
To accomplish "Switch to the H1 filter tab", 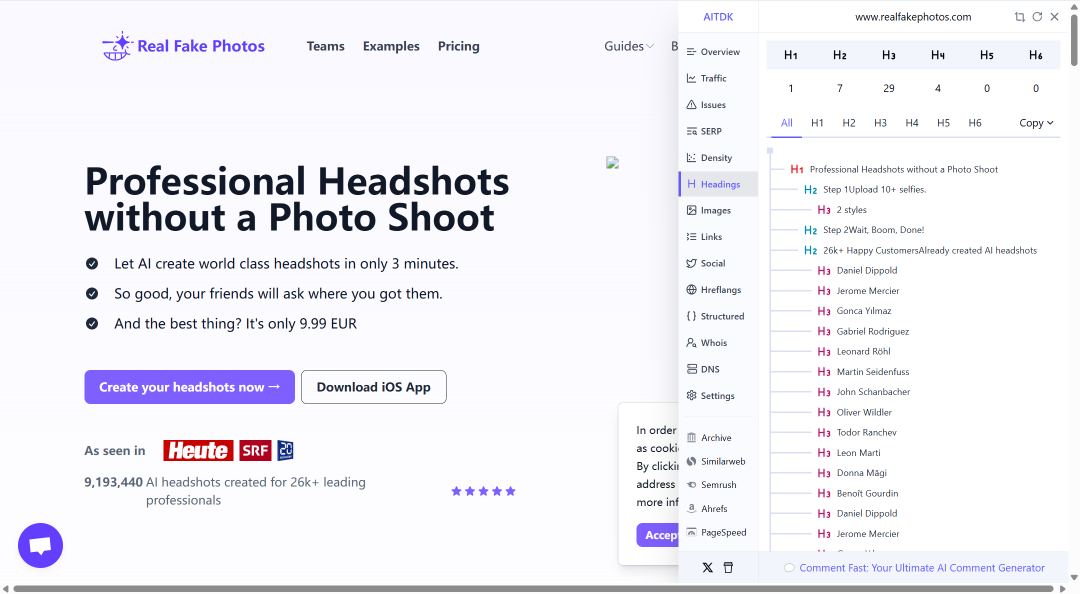I will click(x=817, y=123).
